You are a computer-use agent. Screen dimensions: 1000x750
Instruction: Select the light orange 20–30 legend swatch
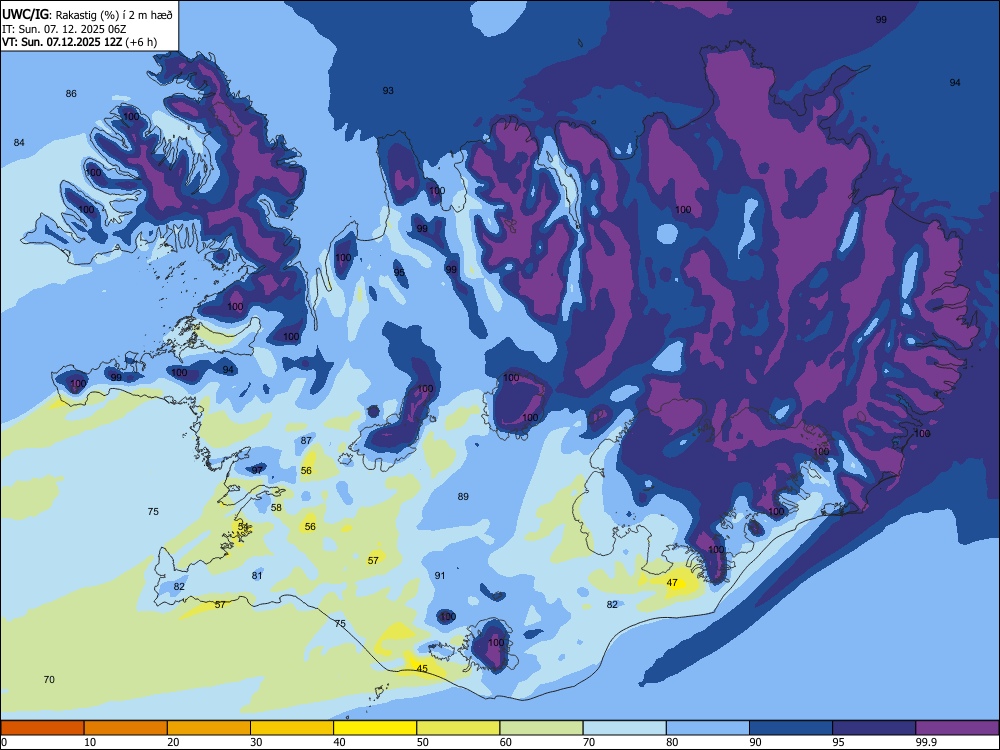click(x=209, y=728)
